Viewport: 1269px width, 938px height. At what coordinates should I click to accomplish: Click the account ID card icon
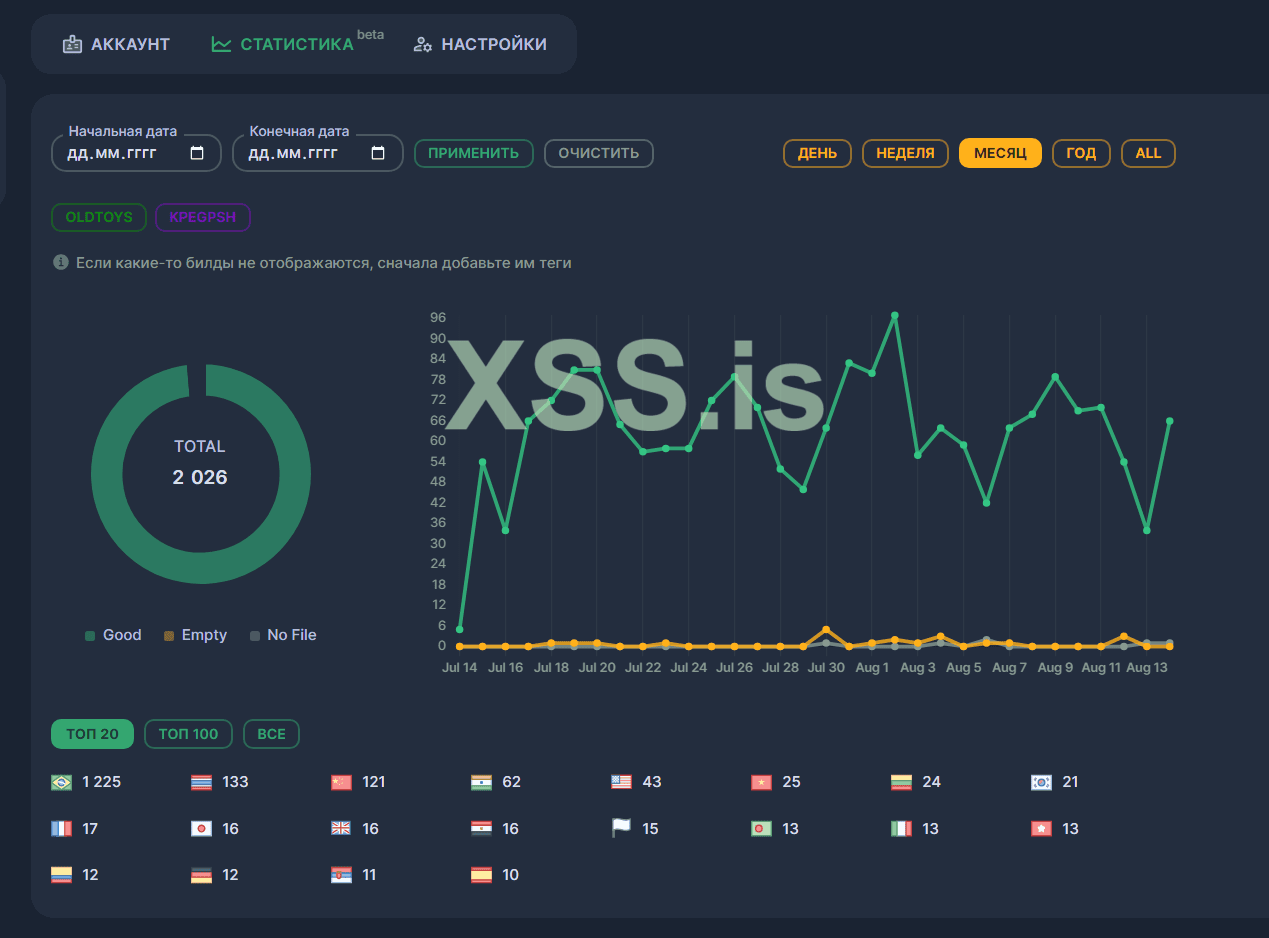(x=72, y=44)
